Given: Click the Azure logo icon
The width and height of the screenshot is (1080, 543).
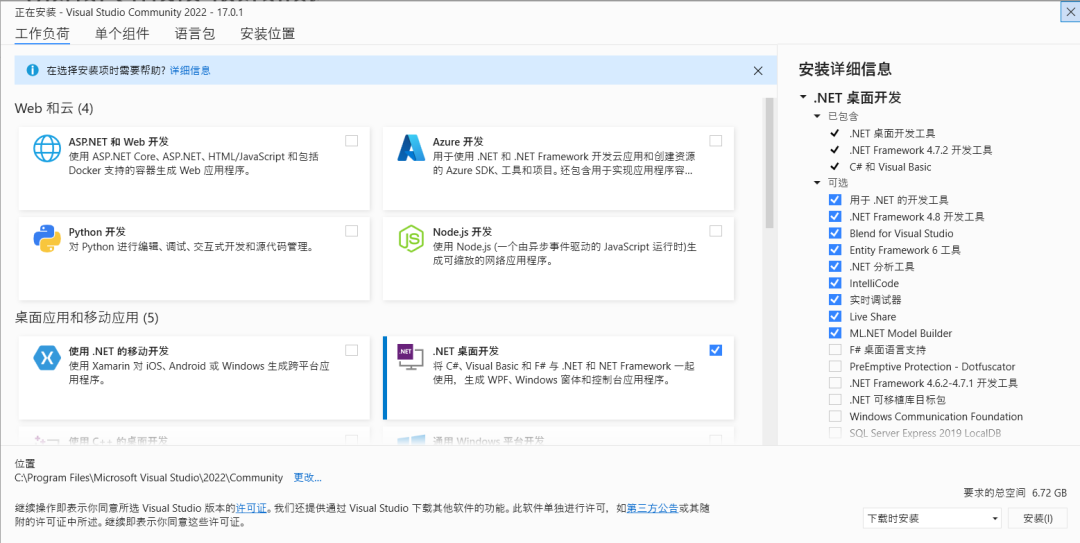Looking at the screenshot, I should pos(411,147).
